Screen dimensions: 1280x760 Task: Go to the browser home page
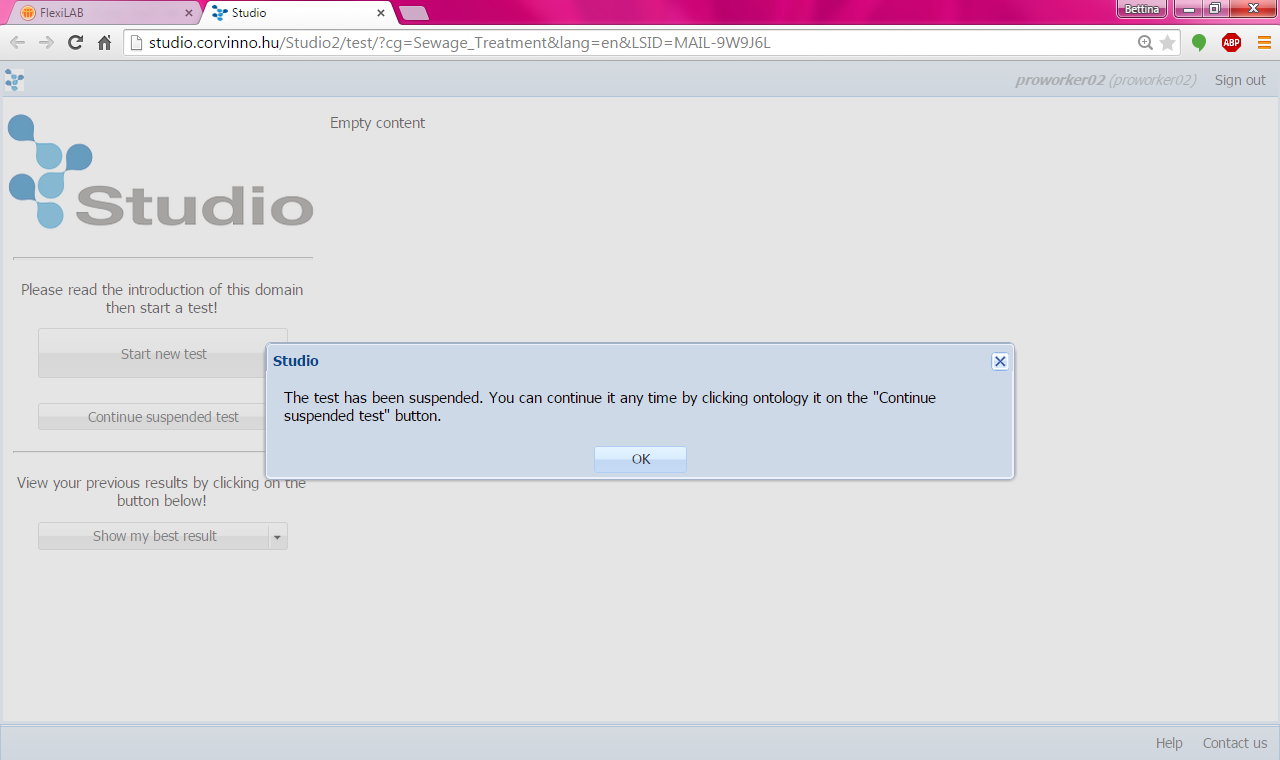pyautogui.click(x=104, y=42)
